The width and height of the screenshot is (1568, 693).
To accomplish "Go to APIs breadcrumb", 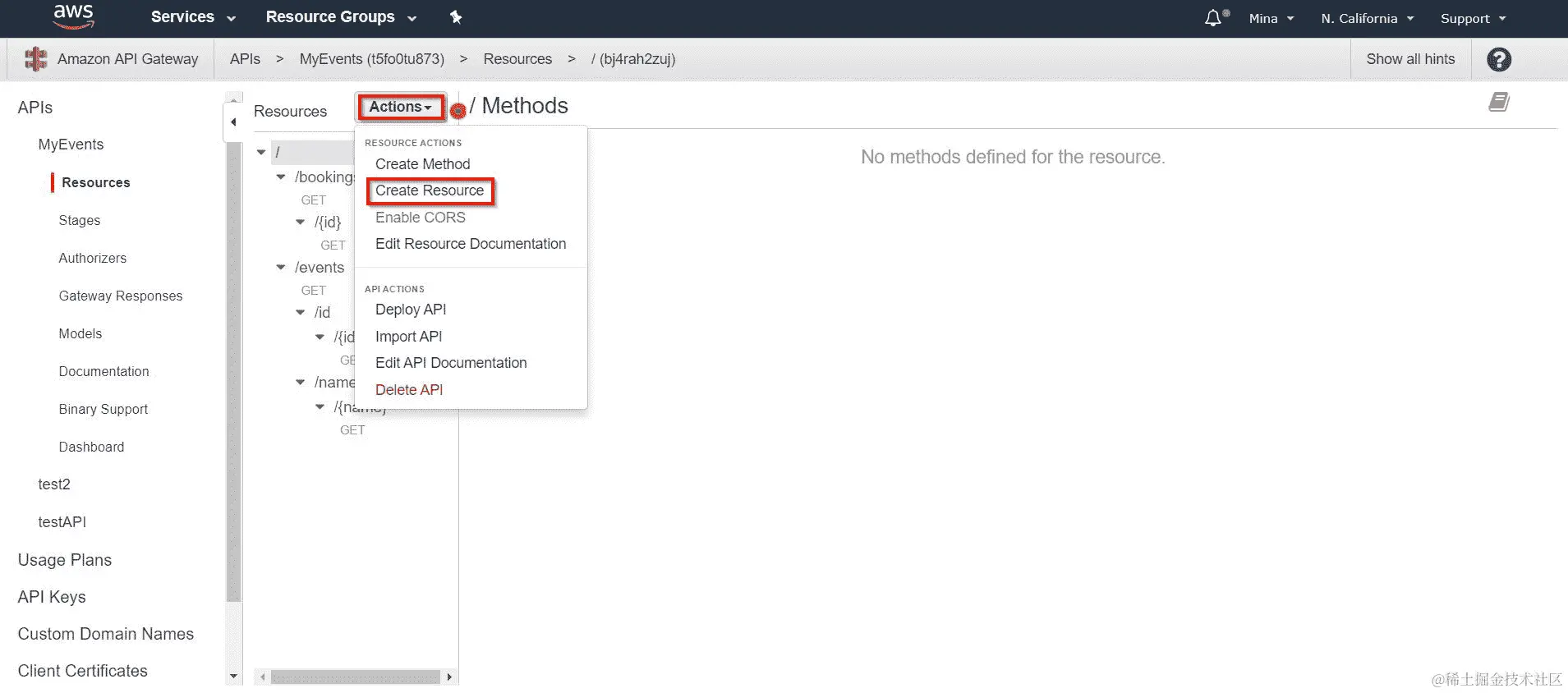I will [x=245, y=59].
